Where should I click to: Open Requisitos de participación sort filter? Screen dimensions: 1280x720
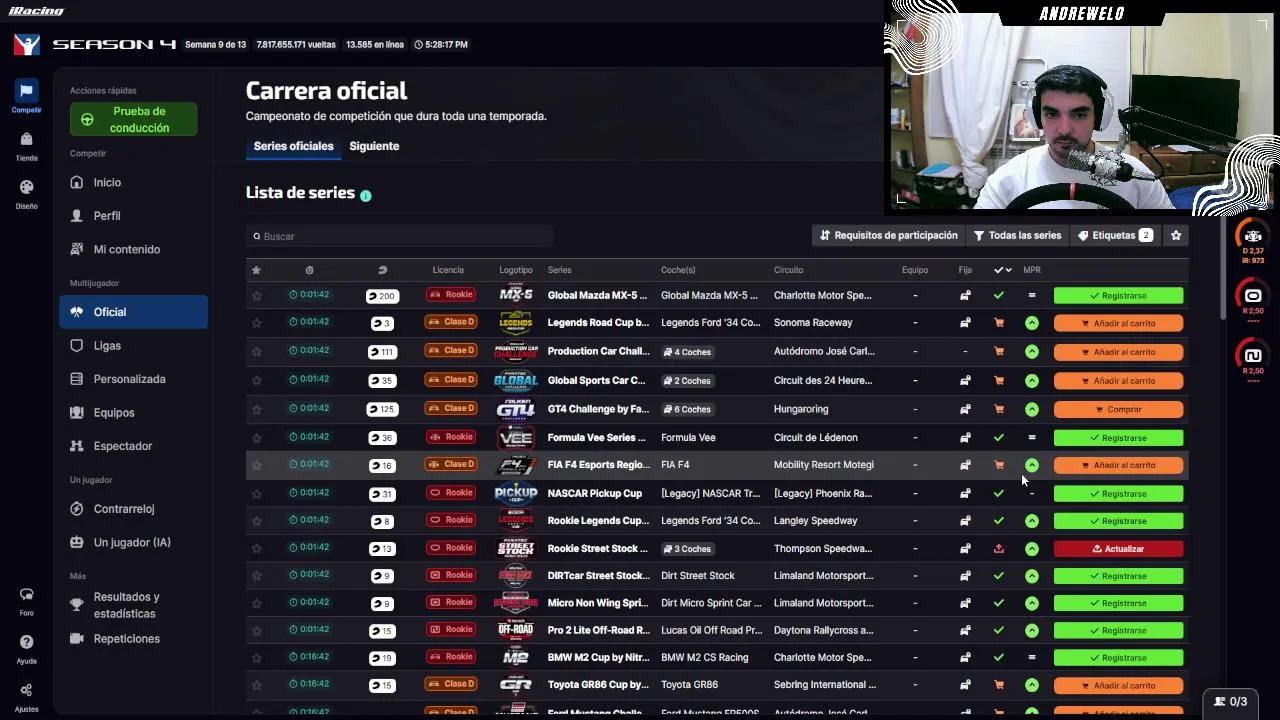point(888,236)
